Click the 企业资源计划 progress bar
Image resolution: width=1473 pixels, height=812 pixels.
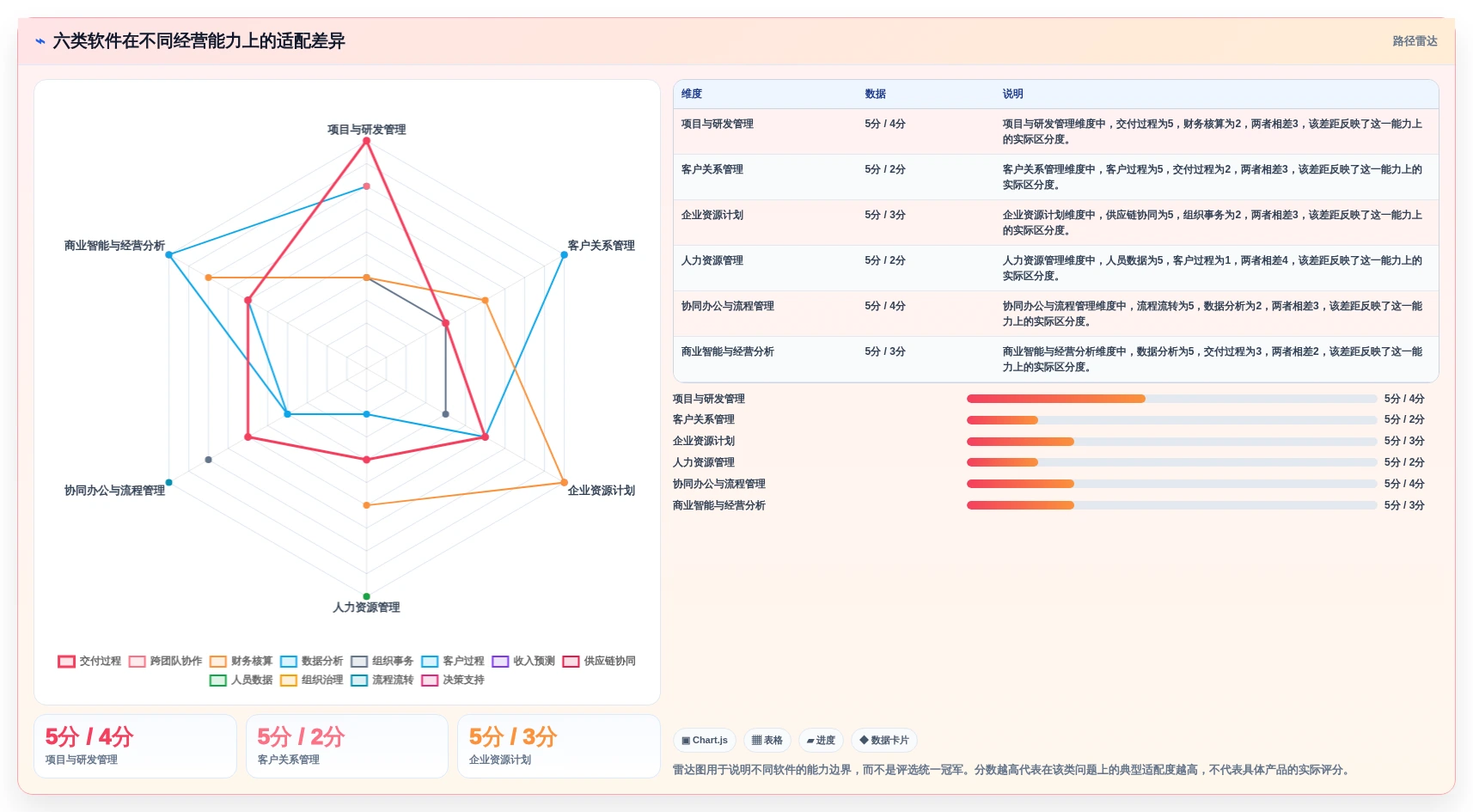[x=1171, y=442]
